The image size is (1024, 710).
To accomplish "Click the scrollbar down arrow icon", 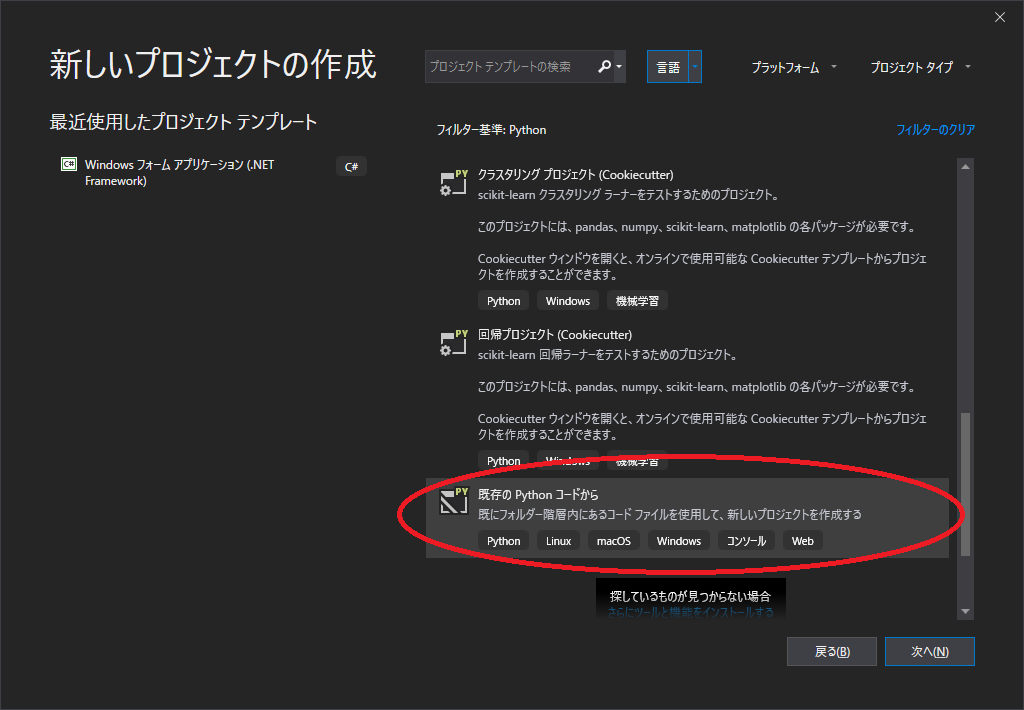I will 964,611.
